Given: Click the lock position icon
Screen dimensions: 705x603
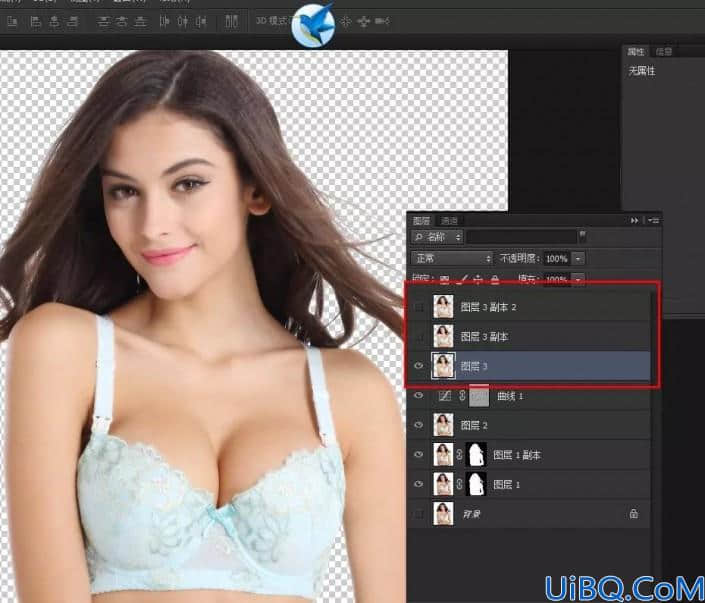Looking at the screenshot, I should click(x=478, y=280).
